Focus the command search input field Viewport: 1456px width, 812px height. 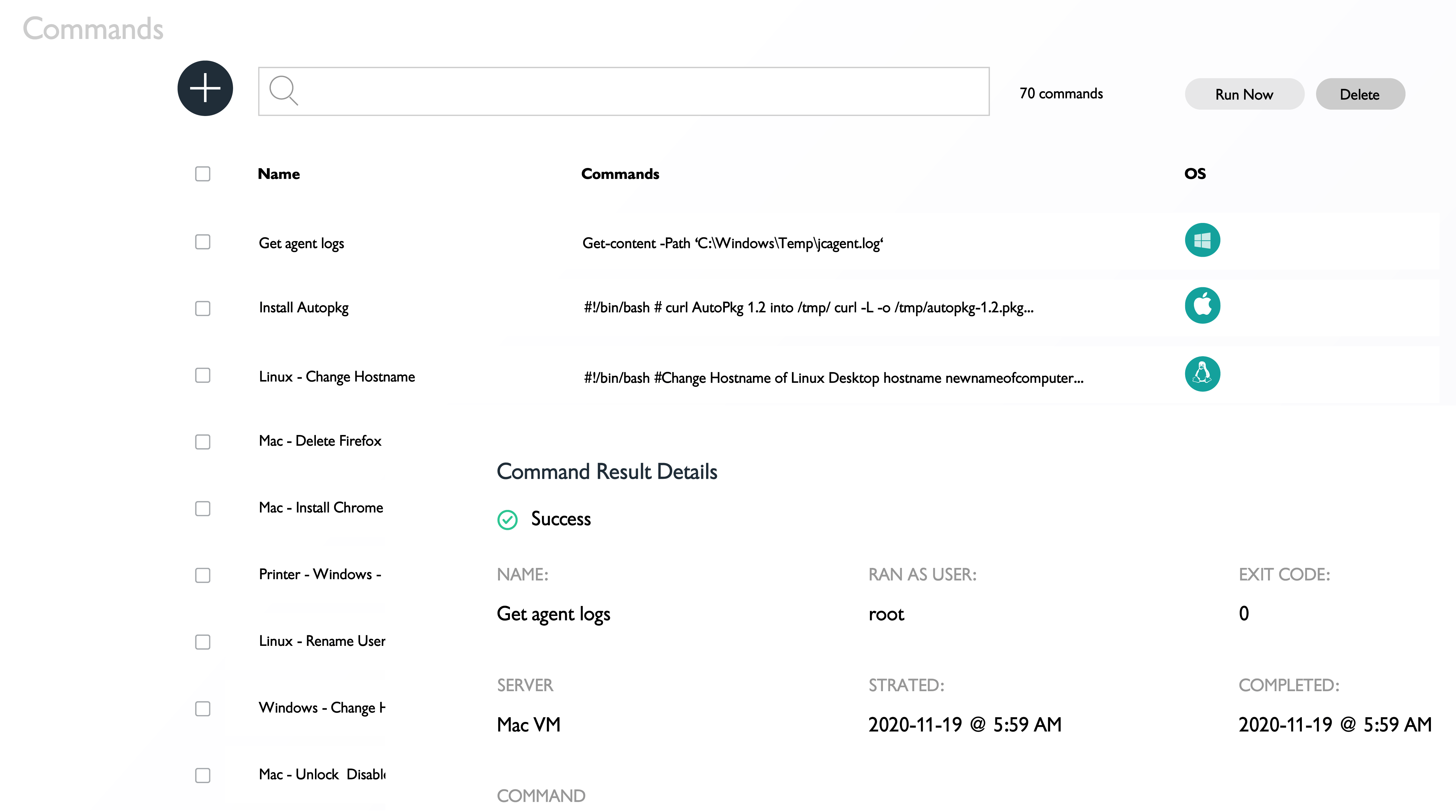(639, 92)
